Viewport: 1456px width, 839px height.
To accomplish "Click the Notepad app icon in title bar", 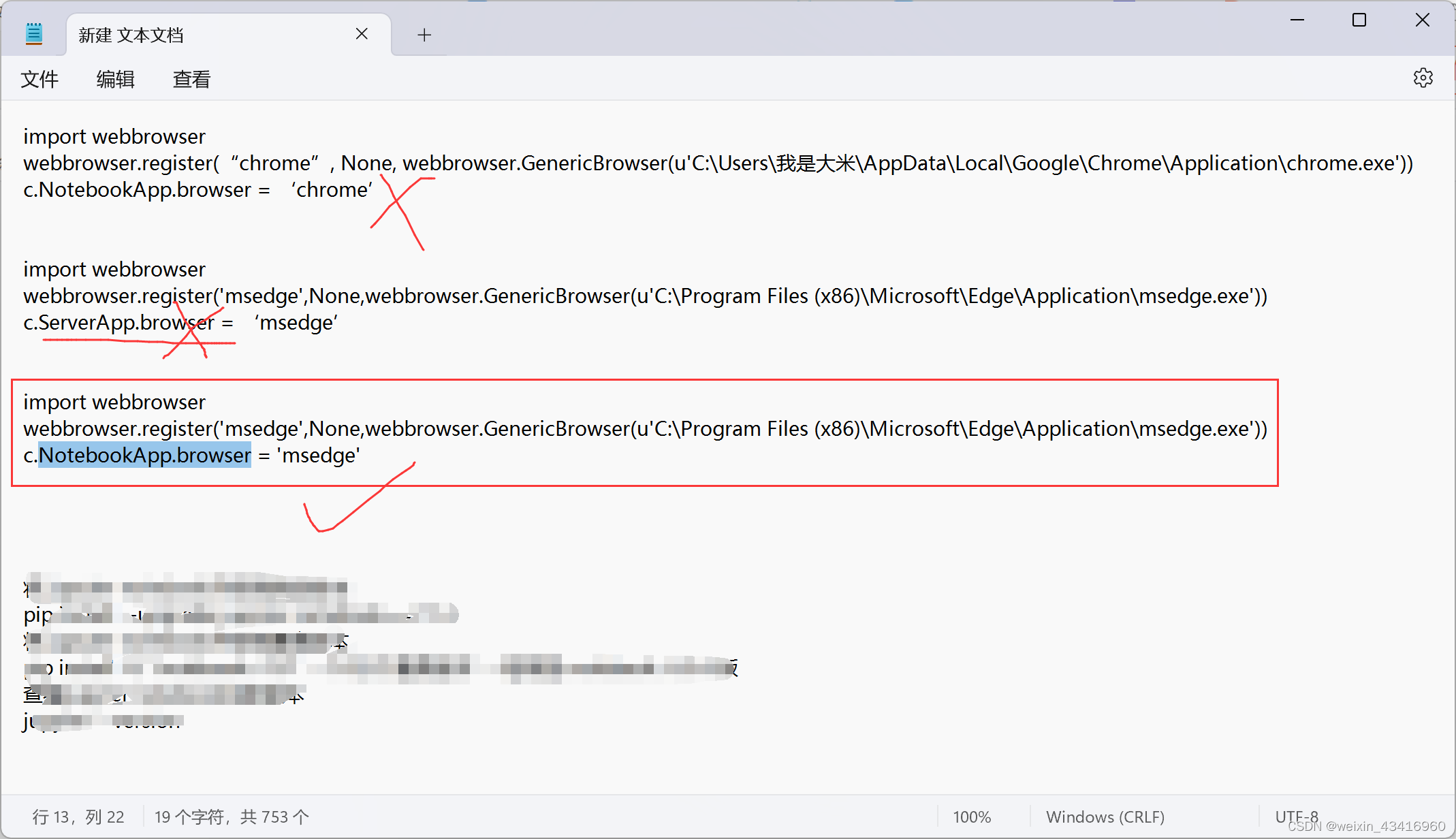I will [x=34, y=34].
